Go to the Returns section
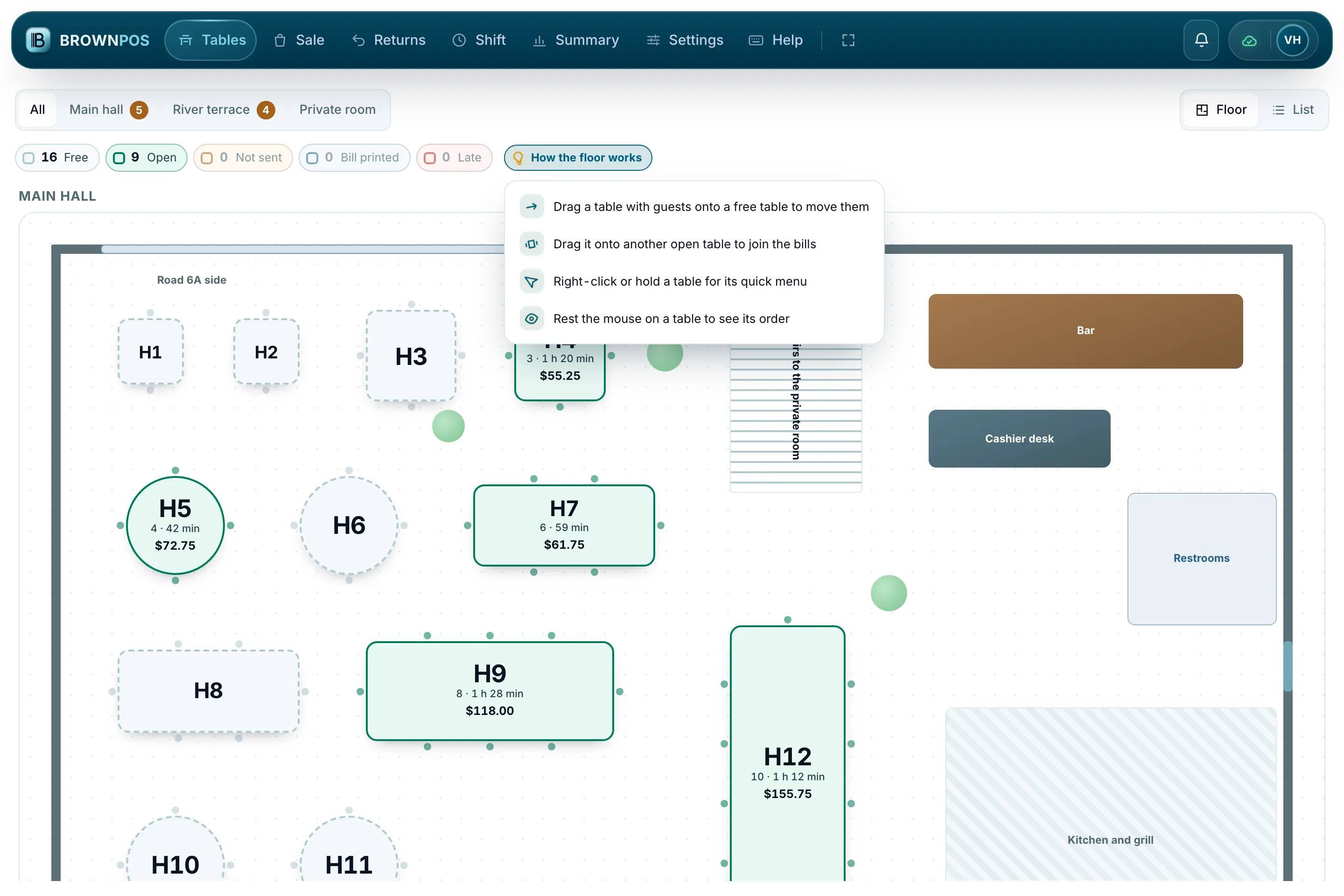The width and height of the screenshot is (1344, 896). point(389,40)
